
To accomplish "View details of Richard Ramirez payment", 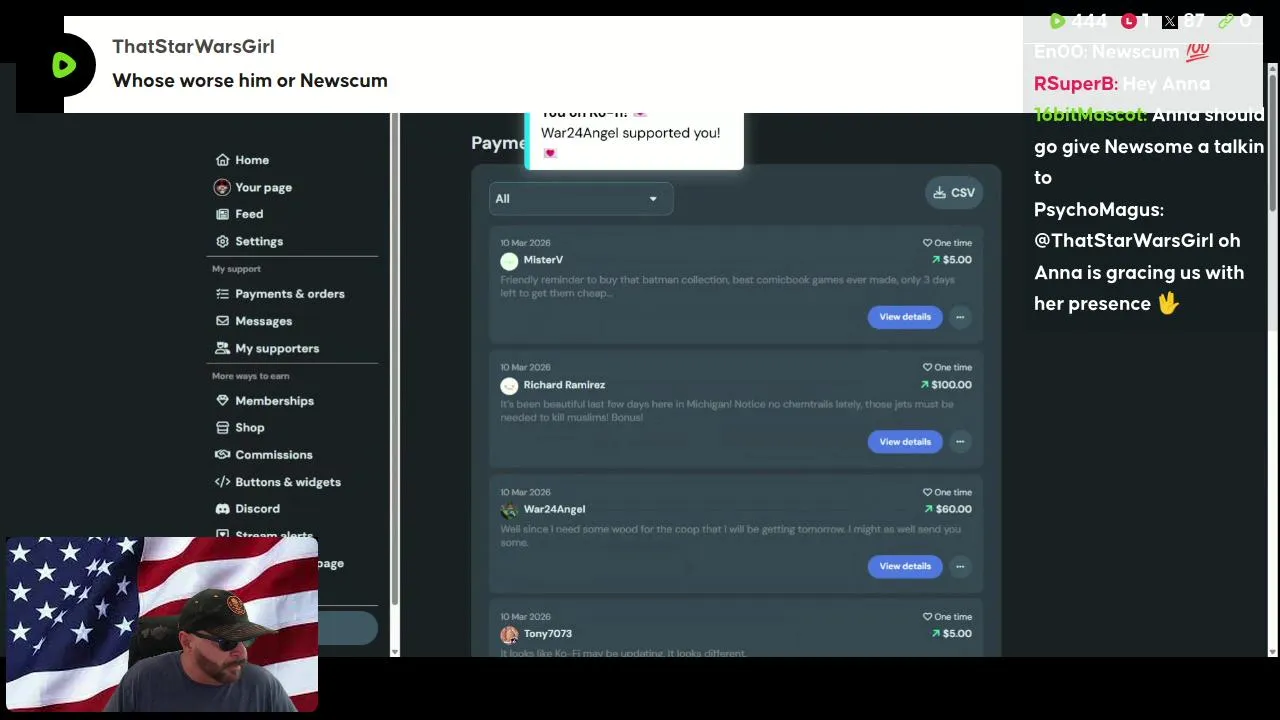I will 905,442.
